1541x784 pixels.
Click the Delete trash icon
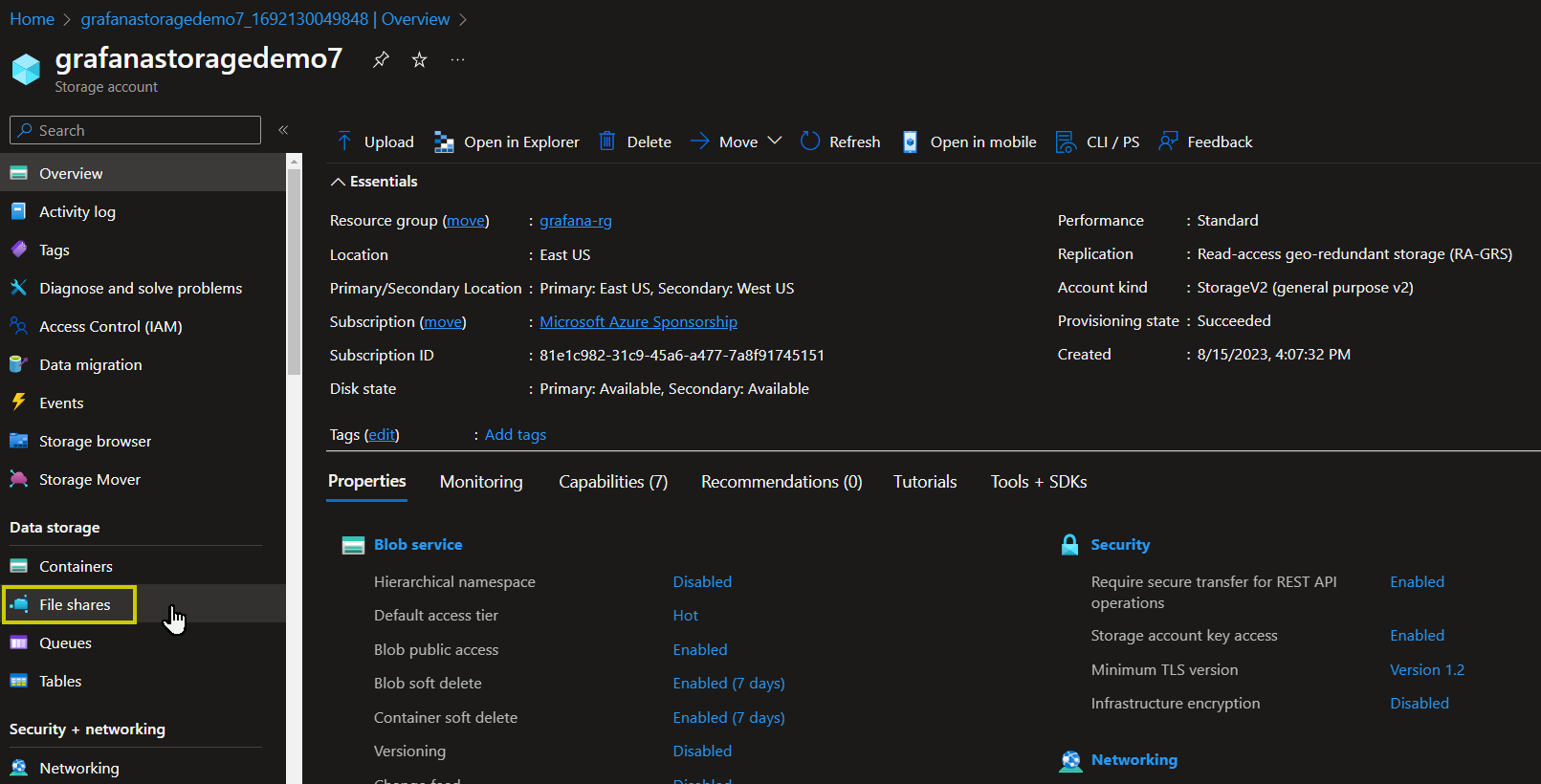(x=606, y=142)
